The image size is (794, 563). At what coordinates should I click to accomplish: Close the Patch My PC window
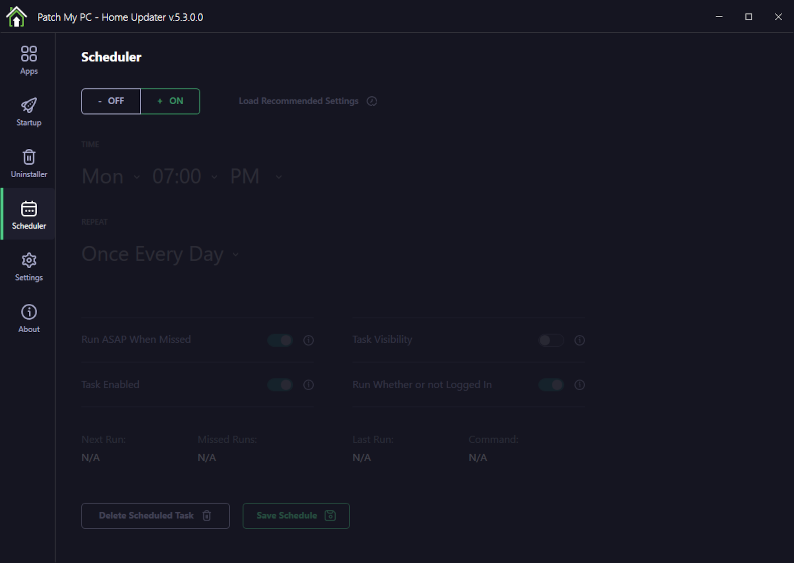coord(778,17)
